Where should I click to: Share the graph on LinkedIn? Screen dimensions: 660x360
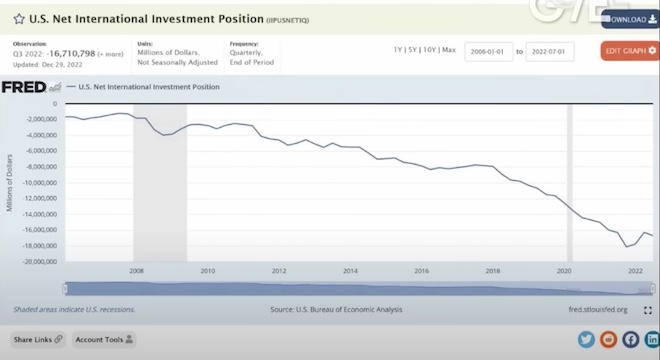(652, 339)
